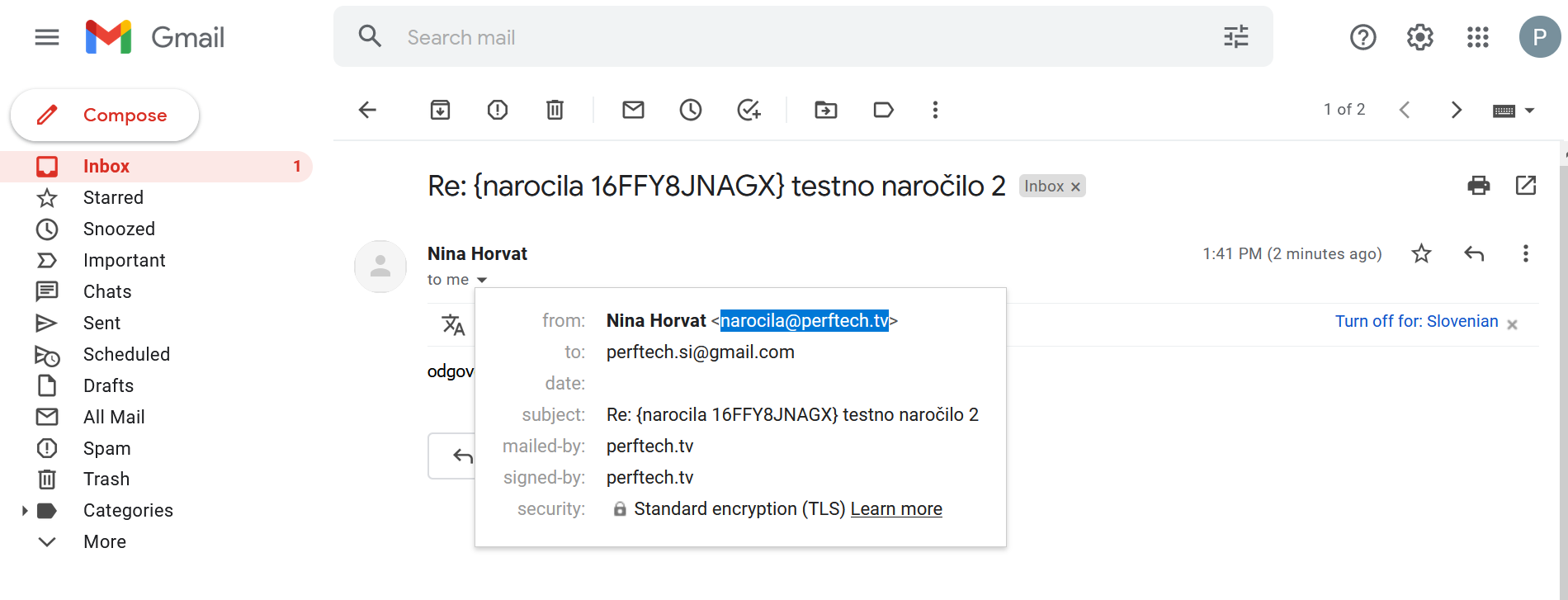Go to older email arrow
The image size is (1568, 600).
(1457, 110)
